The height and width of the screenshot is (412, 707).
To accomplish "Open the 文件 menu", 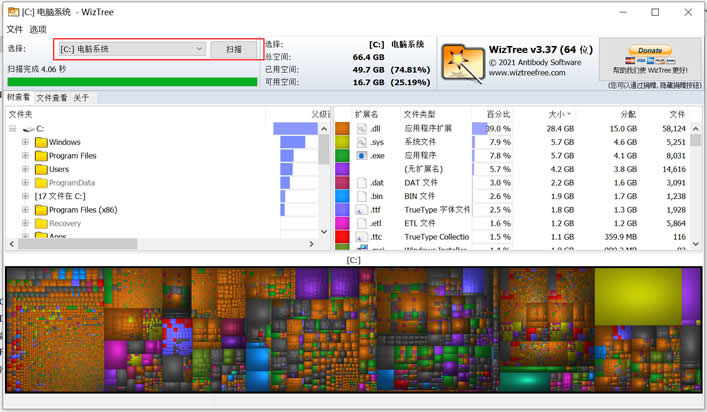I will coord(14,30).
